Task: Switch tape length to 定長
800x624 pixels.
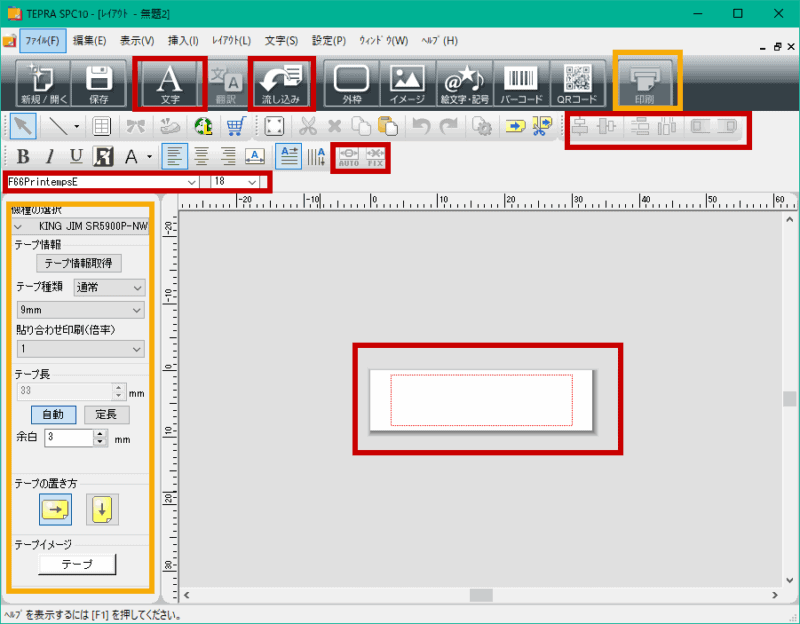Action: coord(105,414)
